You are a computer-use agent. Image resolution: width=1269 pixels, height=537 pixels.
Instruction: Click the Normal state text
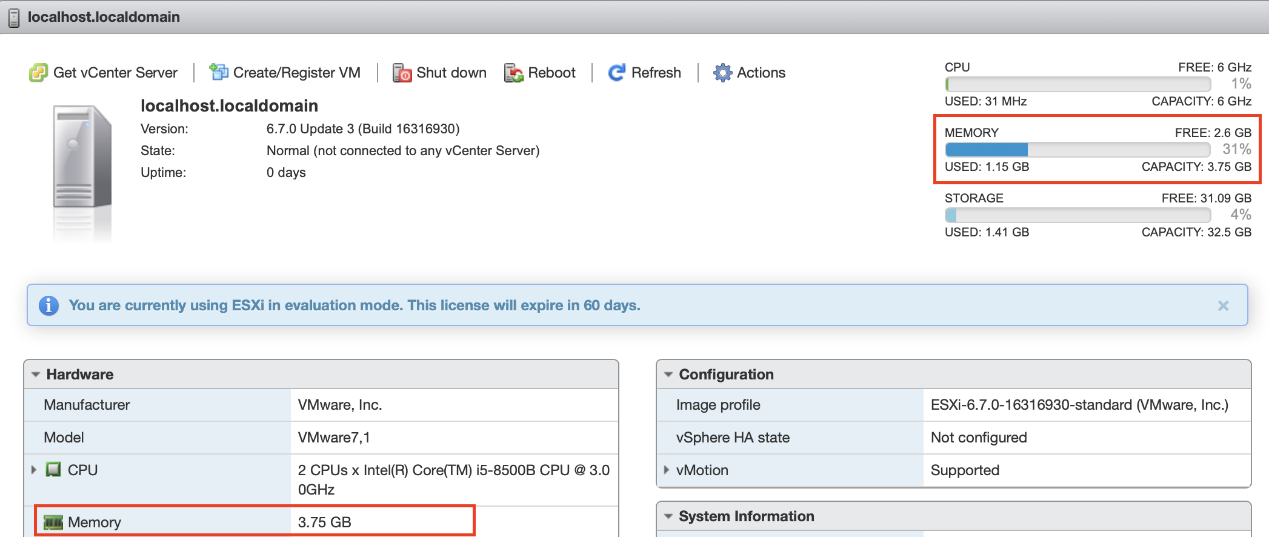(x=403, y=151)
